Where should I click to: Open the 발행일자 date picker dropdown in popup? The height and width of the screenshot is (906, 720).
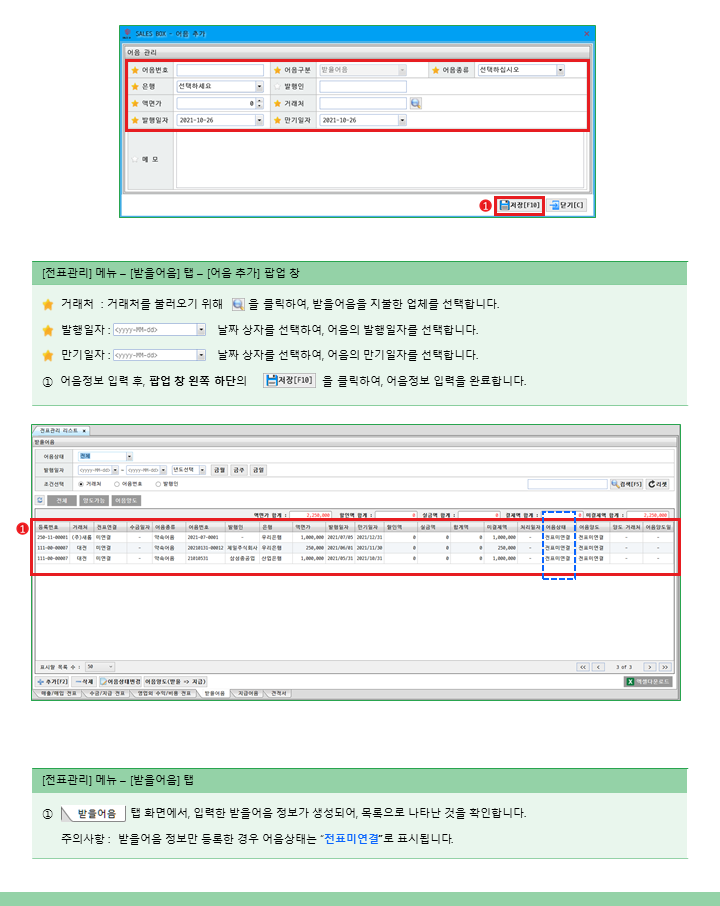pyautogui.click(x=259, y=120)
